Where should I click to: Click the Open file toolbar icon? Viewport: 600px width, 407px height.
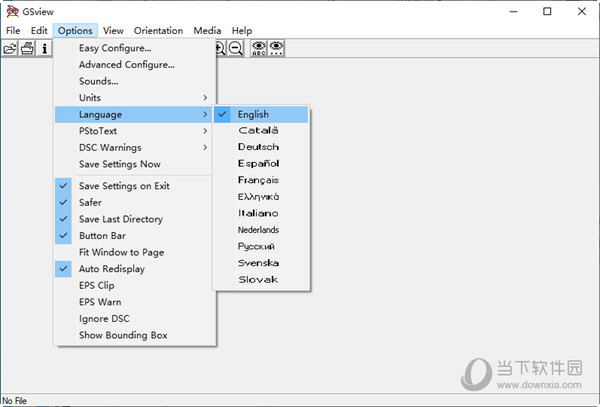pos(10,49)
